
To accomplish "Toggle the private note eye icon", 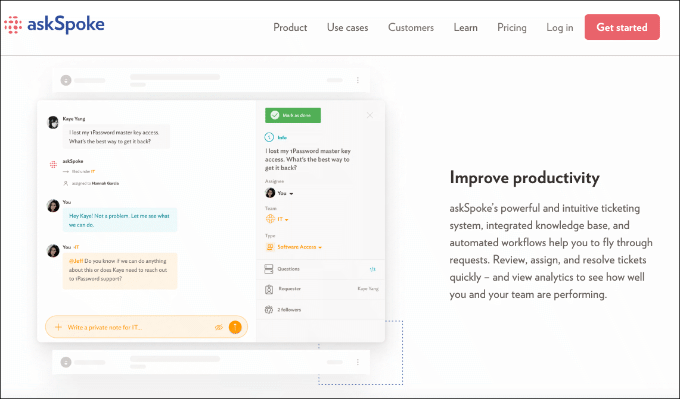I will [219, 327].
